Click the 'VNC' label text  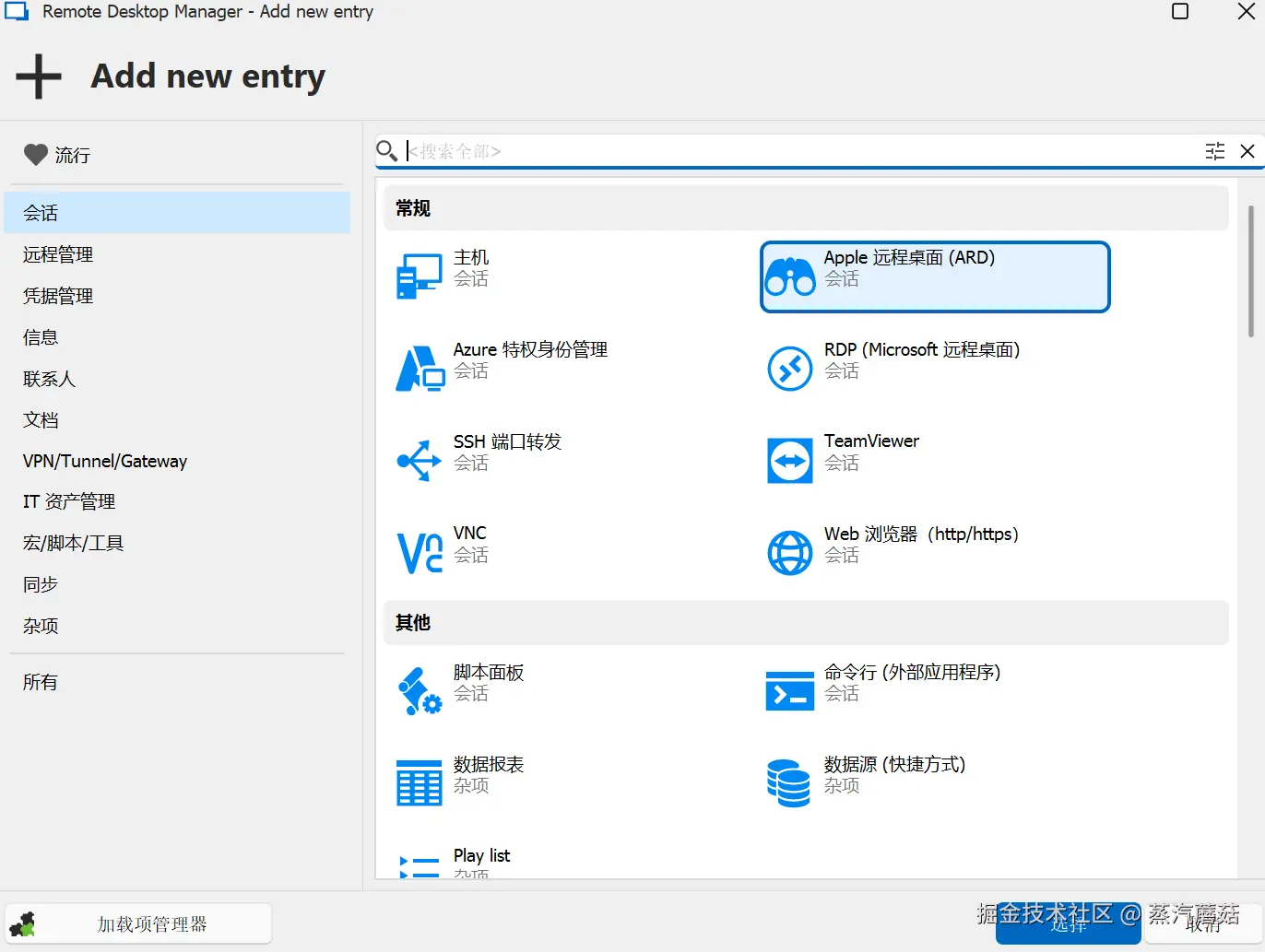click(469, 534)
